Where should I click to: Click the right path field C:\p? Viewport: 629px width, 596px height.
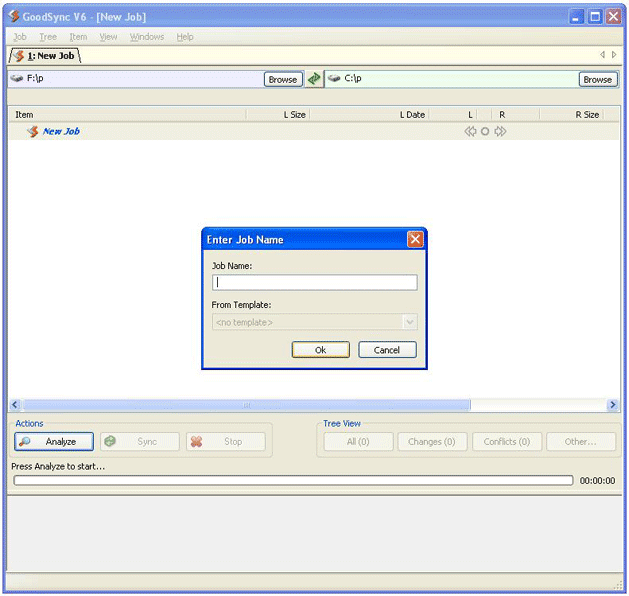click(452, 79)
